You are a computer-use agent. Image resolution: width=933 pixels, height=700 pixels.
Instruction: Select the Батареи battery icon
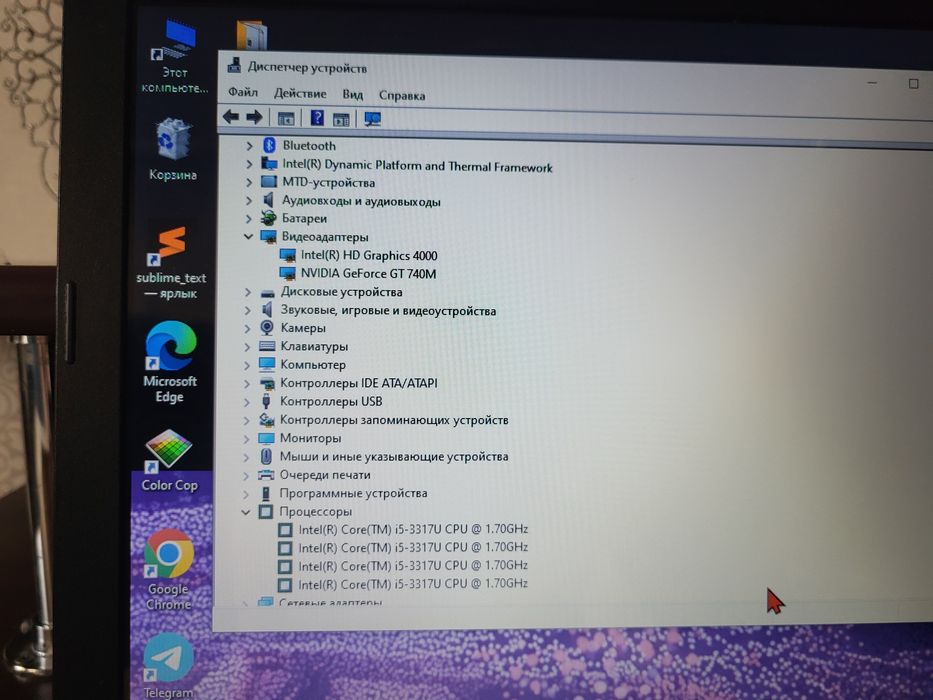click(x=269, y=218)
